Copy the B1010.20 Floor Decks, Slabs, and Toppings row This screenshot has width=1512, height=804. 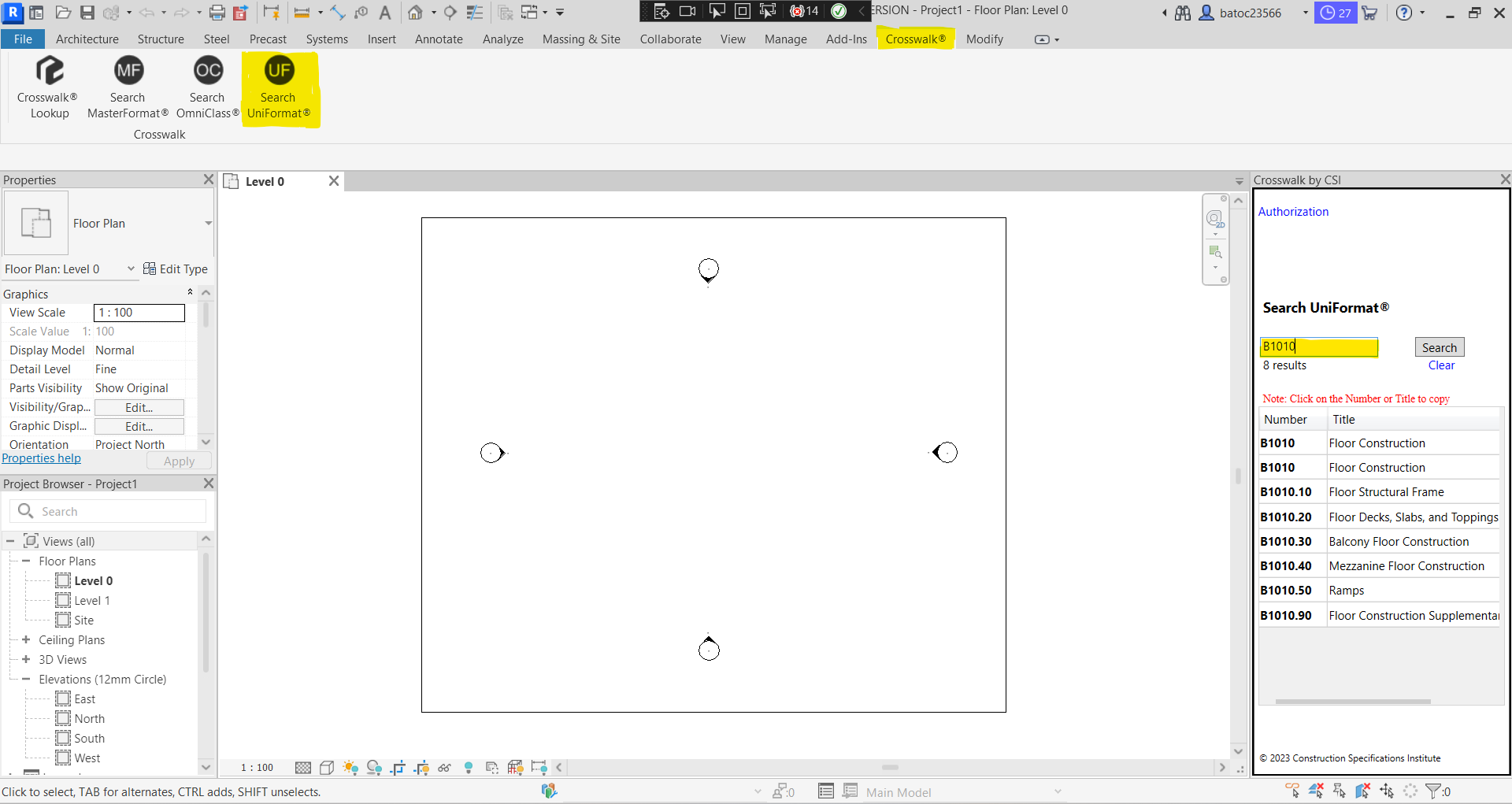tap(1379, 517)
